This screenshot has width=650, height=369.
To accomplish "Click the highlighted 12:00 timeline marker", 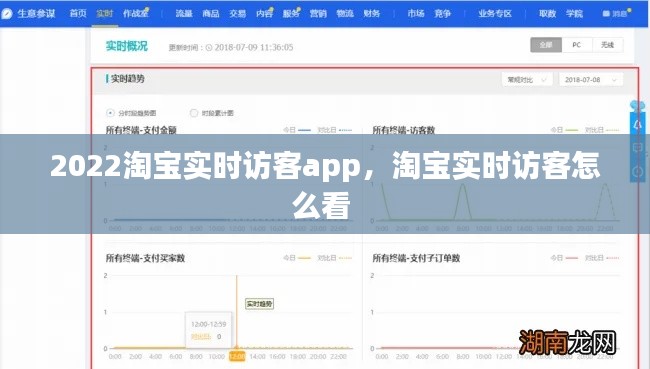I will tap(237, 356).
